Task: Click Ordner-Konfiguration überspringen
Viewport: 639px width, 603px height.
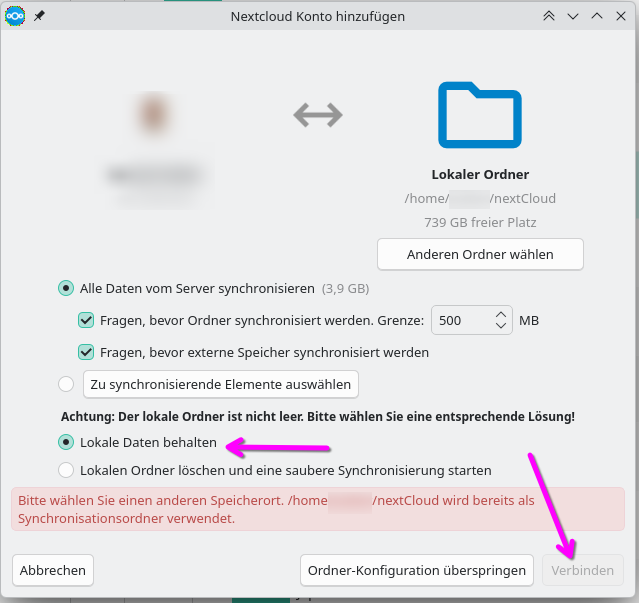Action: (416, 571)
